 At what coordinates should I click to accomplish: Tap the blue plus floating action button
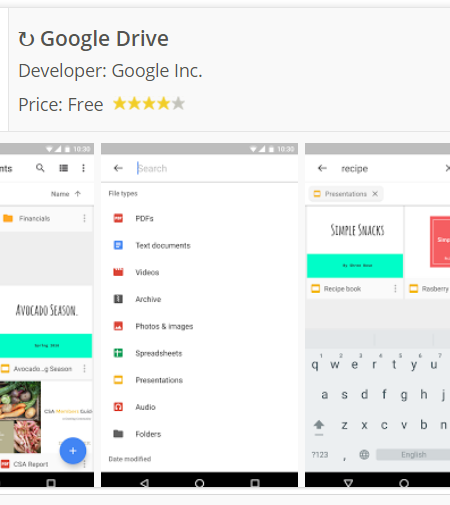[x=73, y=451]
